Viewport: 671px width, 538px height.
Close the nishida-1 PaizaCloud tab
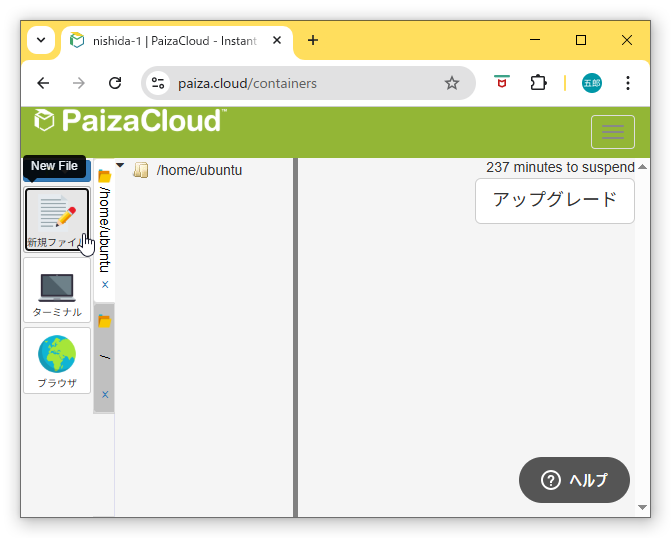277,40
